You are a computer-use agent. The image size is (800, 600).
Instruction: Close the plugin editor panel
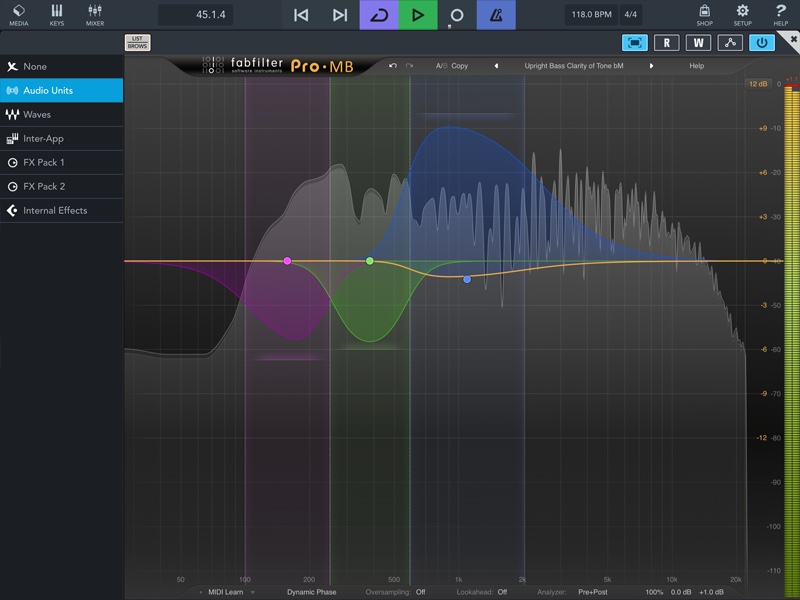[793, 39]
